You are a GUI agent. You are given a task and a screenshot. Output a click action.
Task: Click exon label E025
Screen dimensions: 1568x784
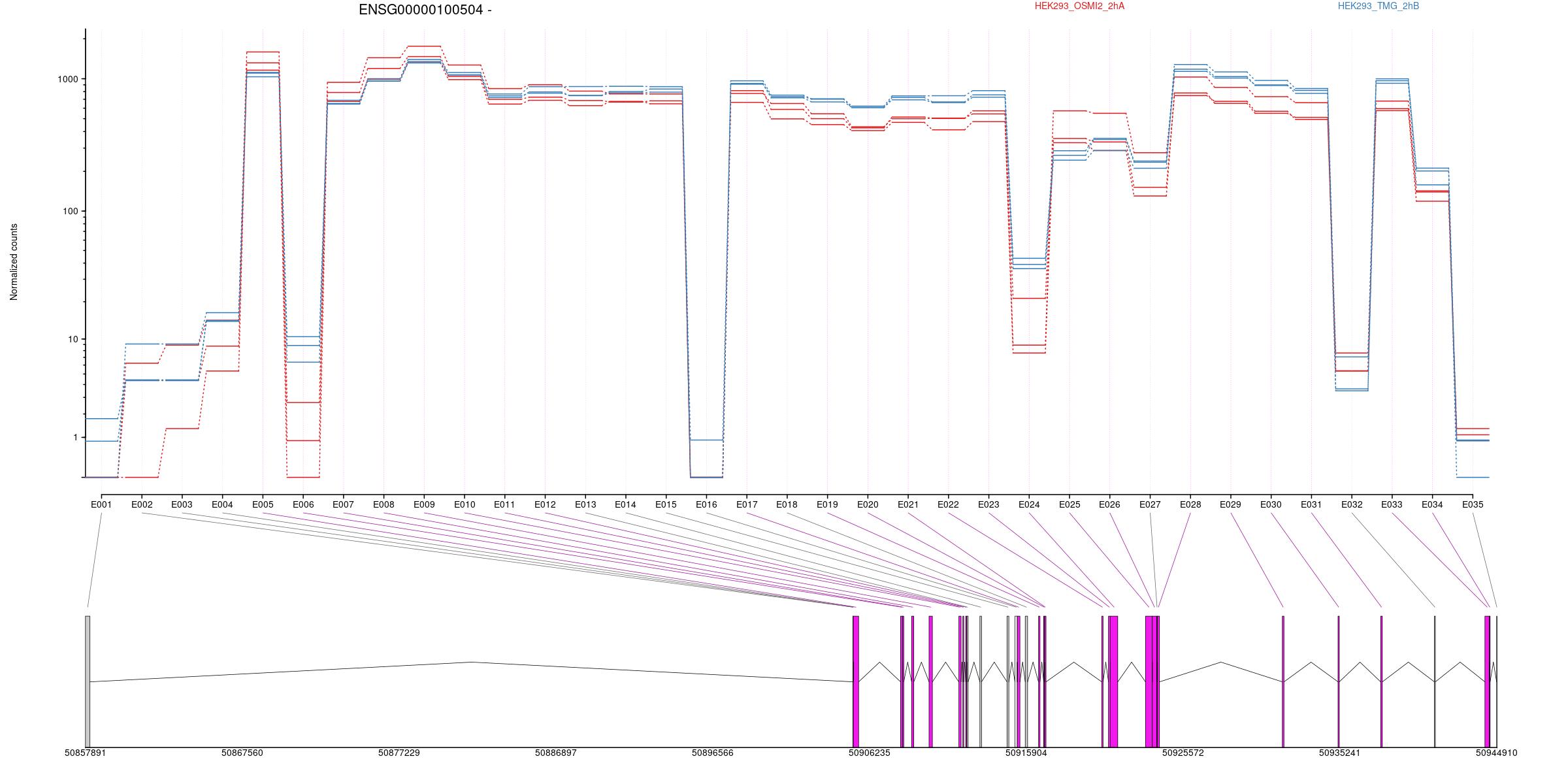(1070, 504)
